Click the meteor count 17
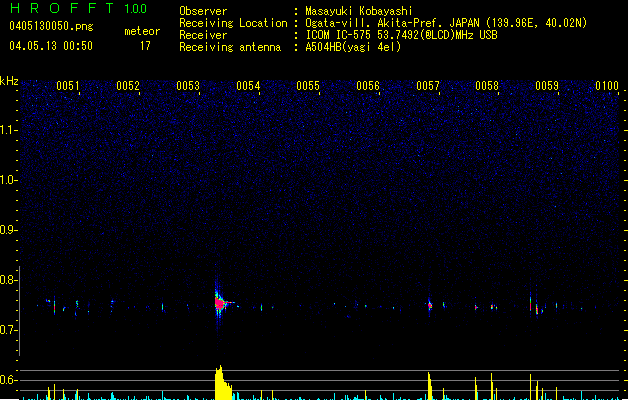 145,46
